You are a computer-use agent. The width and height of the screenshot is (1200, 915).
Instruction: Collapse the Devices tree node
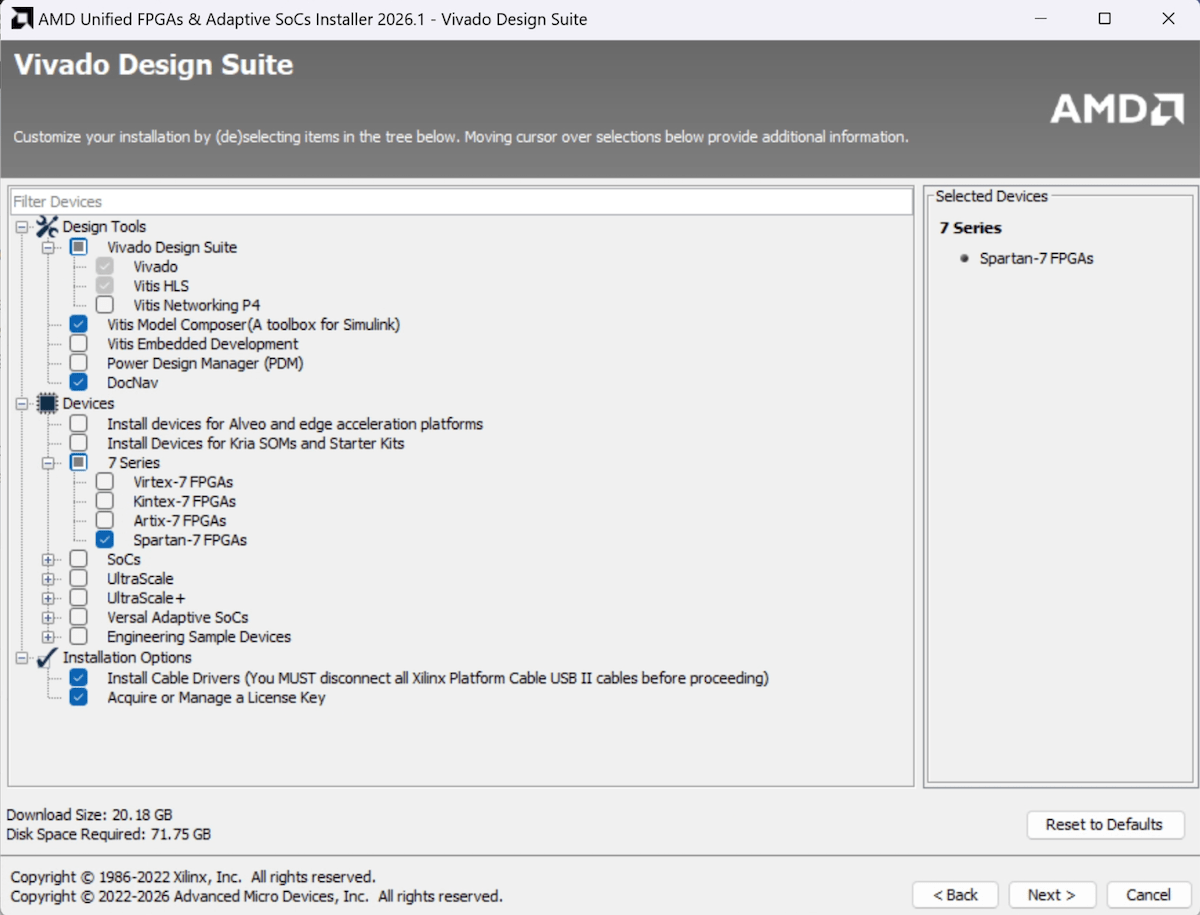[x=21, y=404]
